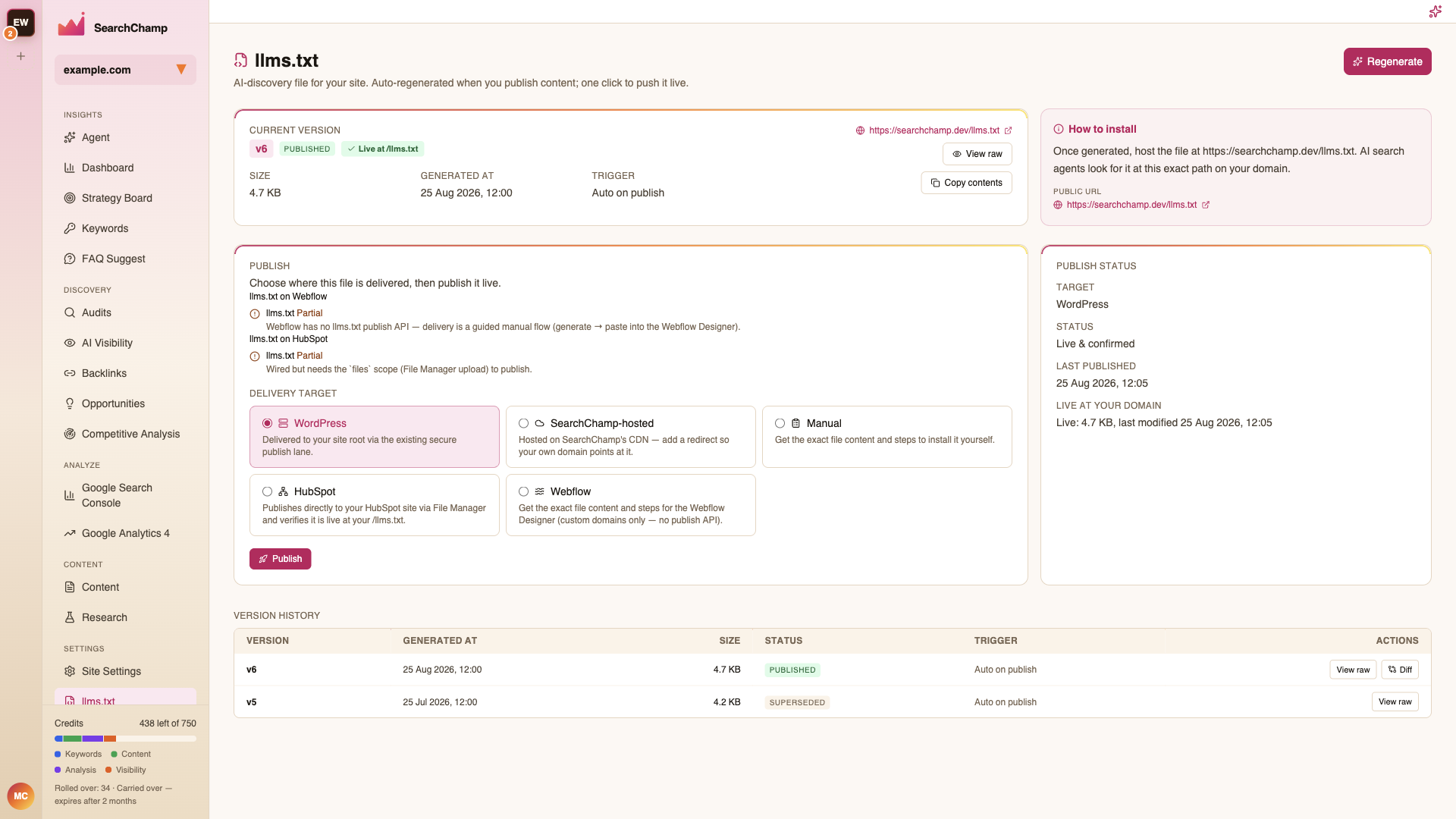Click the SearchChamp crown logo
Image resolution: width=1456 pixels, height=819 pixels.
coord(72,25)
